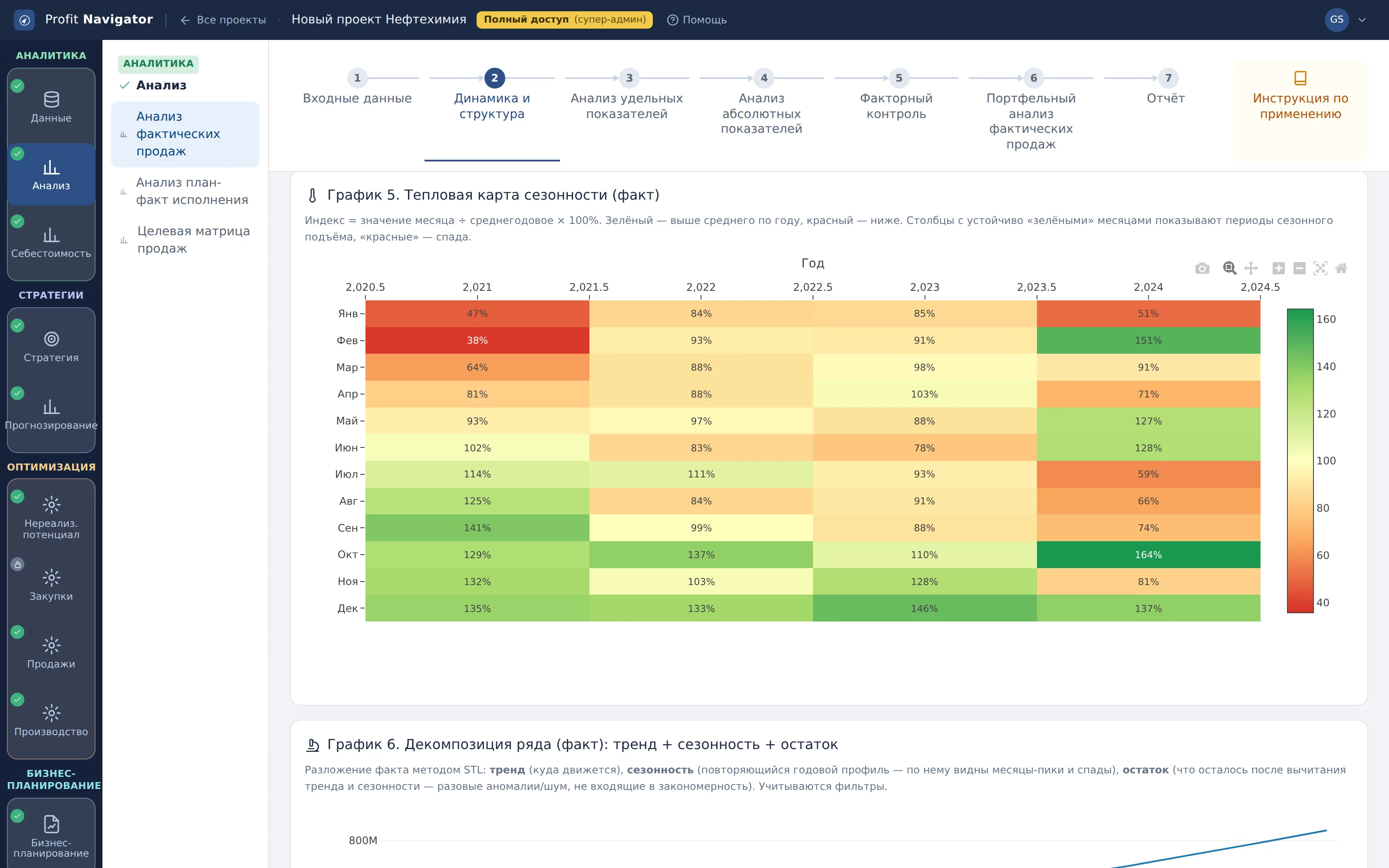1389x868 pixels.
Task: Open the Себестоимость sidebar section
Action: coord(51,242)
